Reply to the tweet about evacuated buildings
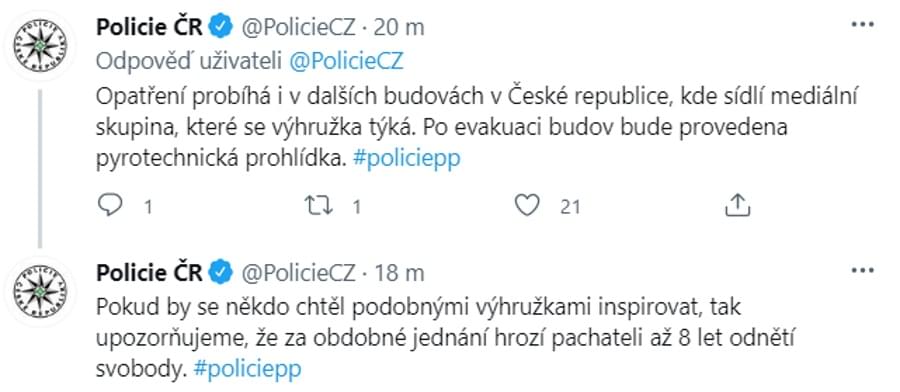900x392 pixels. (x=110, y=205)
